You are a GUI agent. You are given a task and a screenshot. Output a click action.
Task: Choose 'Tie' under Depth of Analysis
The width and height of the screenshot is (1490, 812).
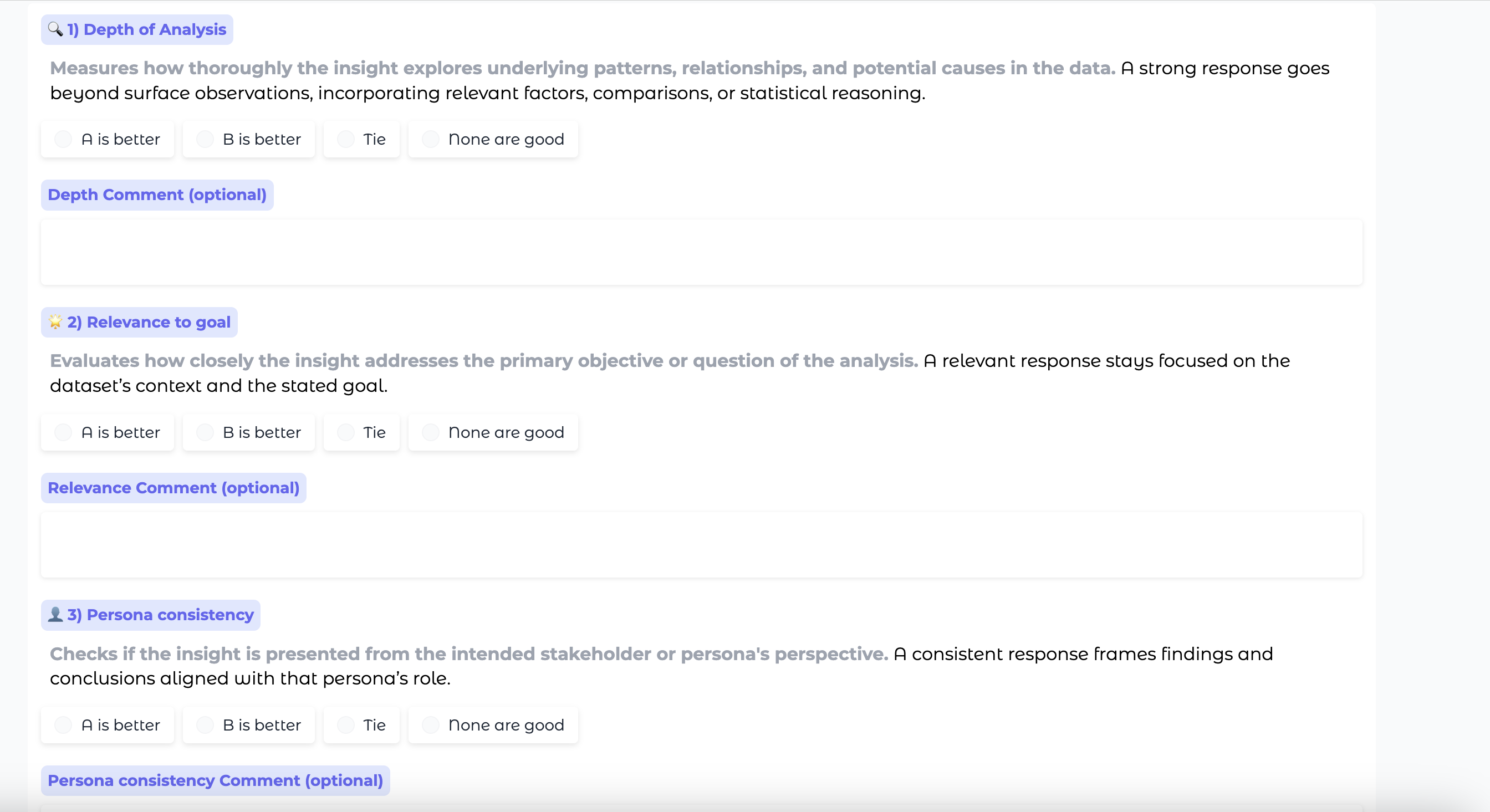point(346,139)
